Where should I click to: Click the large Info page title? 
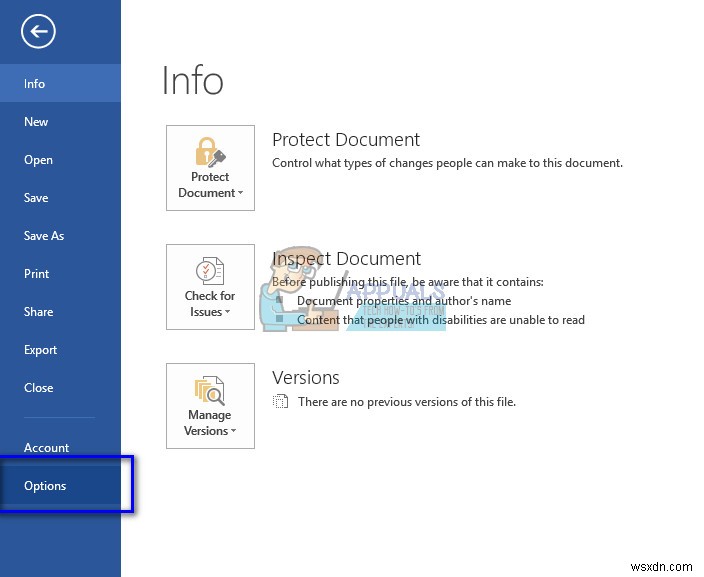[192, 81]
